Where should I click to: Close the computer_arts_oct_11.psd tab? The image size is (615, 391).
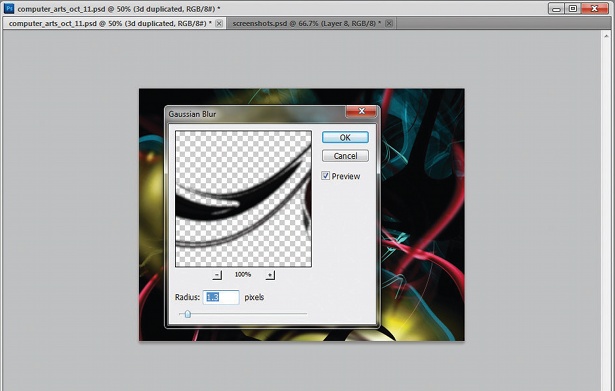pos(219,24)
